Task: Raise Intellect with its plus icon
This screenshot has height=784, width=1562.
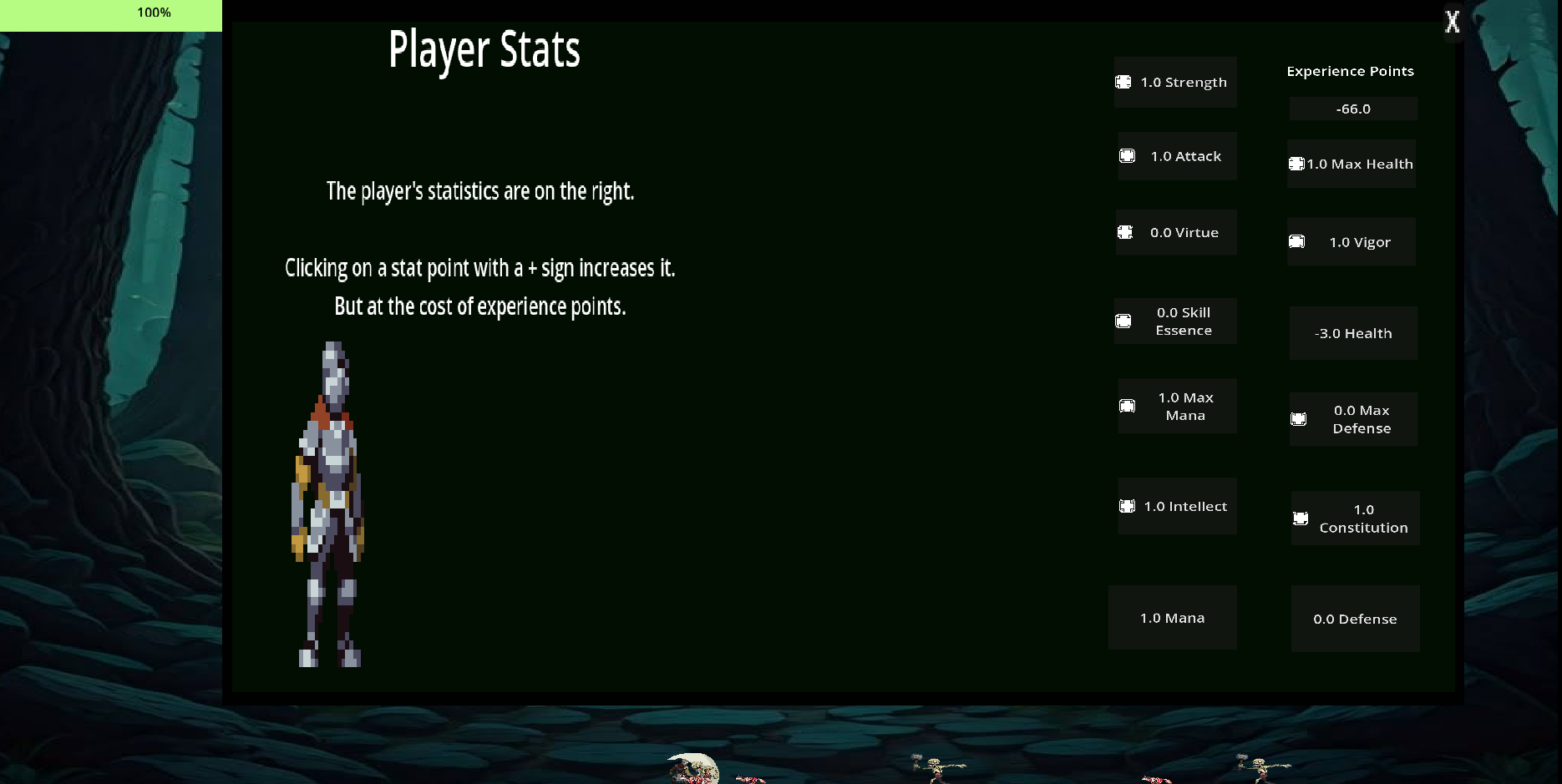Action: tap(1127, 506)
